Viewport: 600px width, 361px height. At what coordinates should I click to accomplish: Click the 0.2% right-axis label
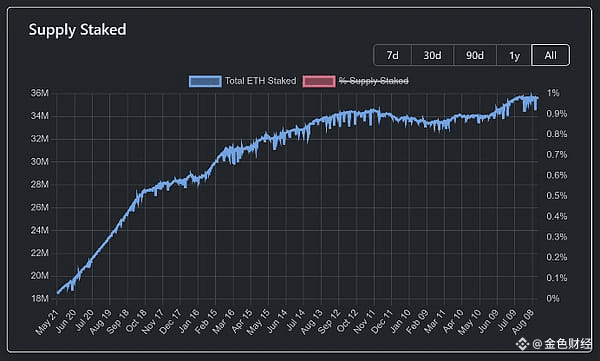[557, 257]
